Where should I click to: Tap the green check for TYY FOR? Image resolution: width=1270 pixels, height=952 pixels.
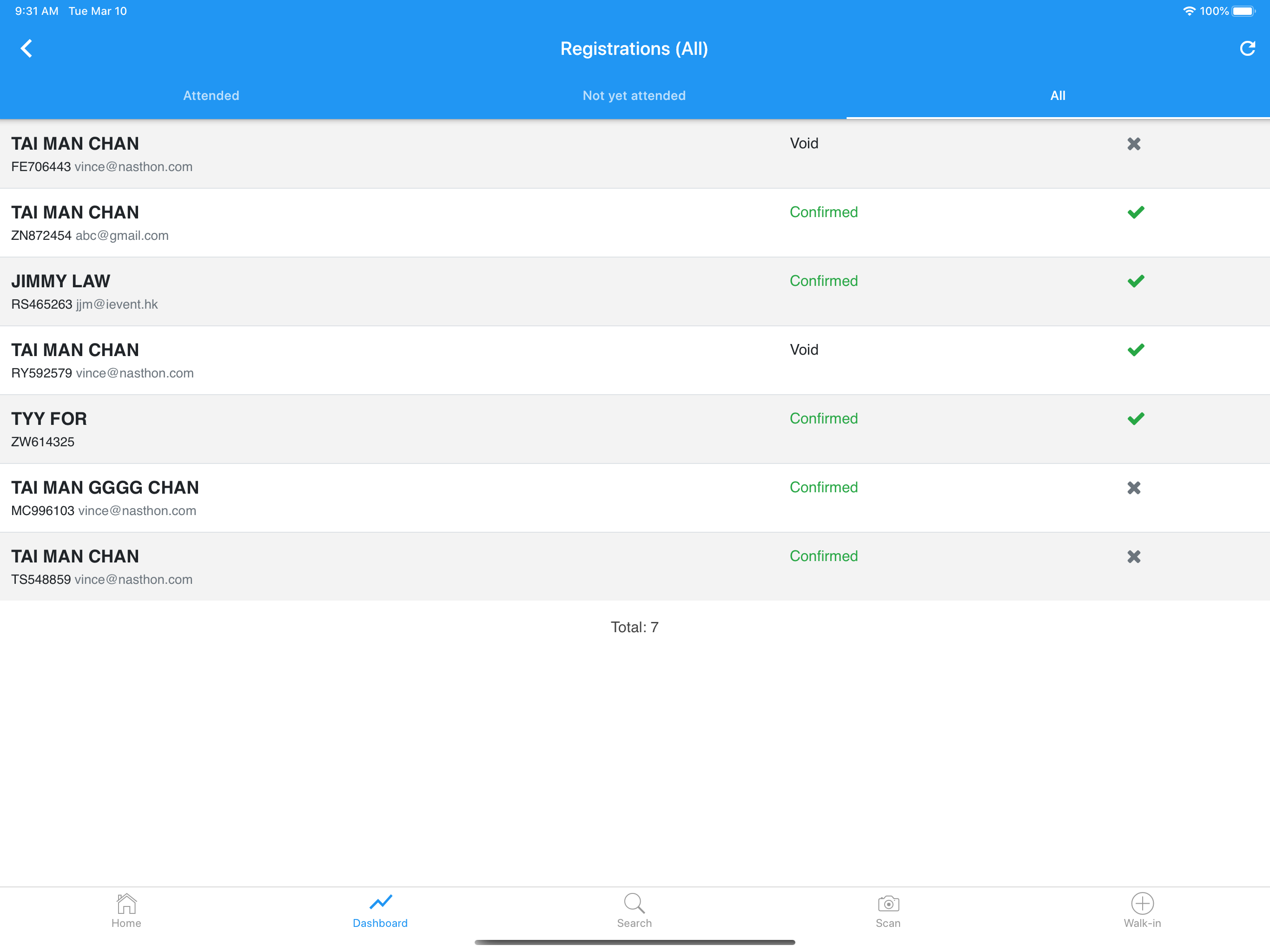[1136, 418]
